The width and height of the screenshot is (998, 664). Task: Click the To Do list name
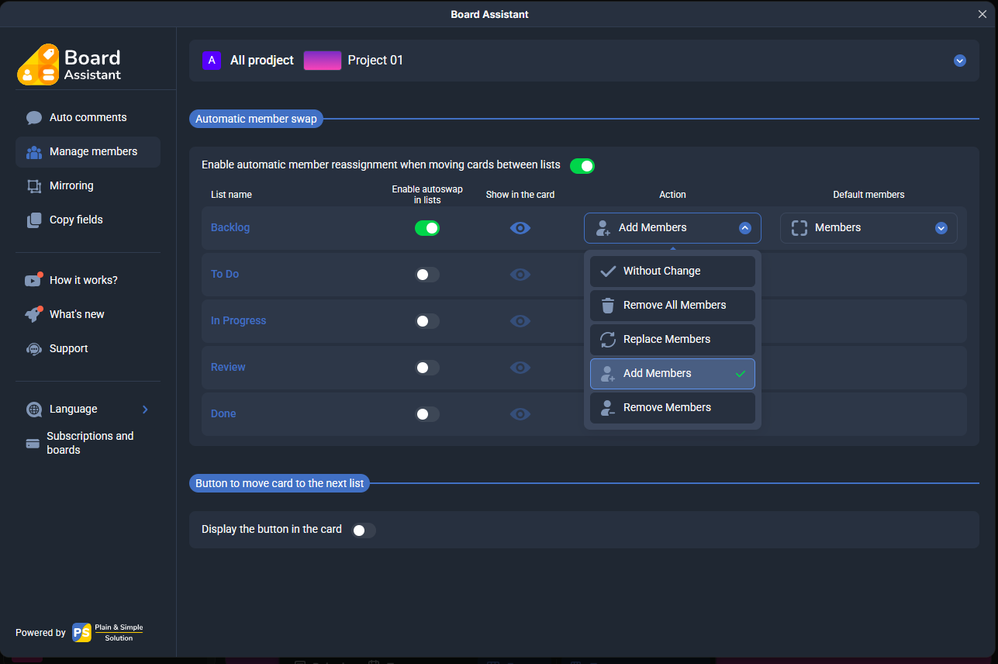coord(225,274)
